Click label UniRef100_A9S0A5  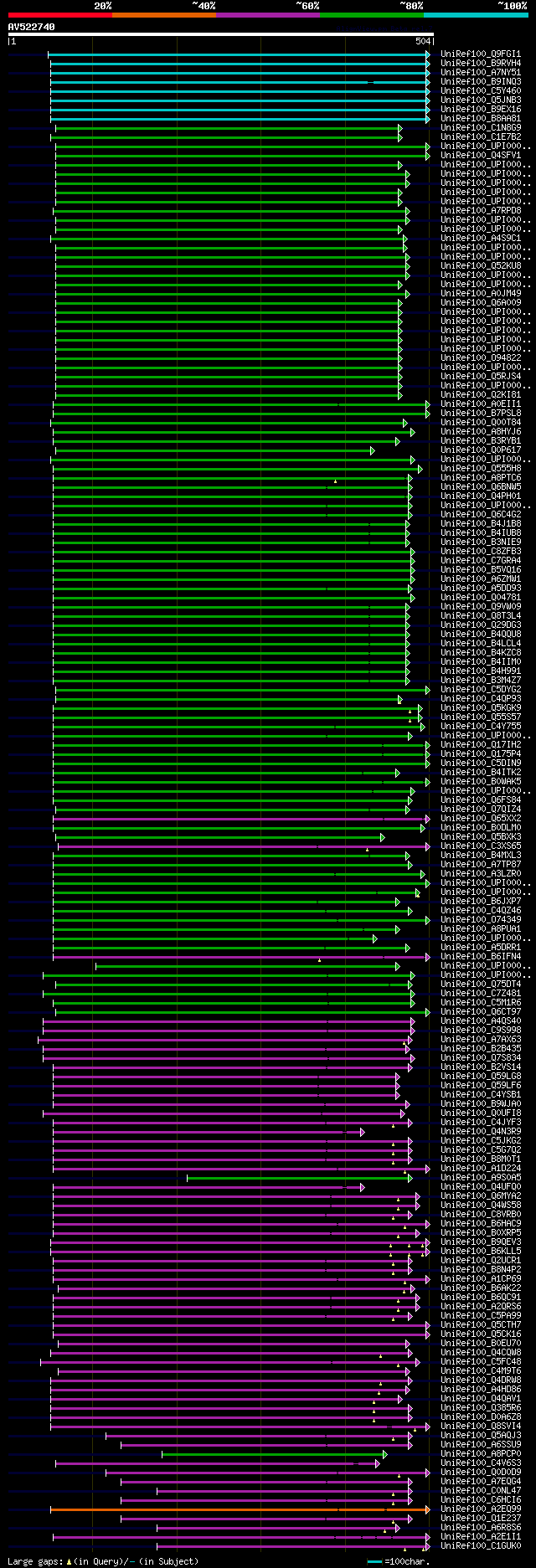click(481, 1178)
